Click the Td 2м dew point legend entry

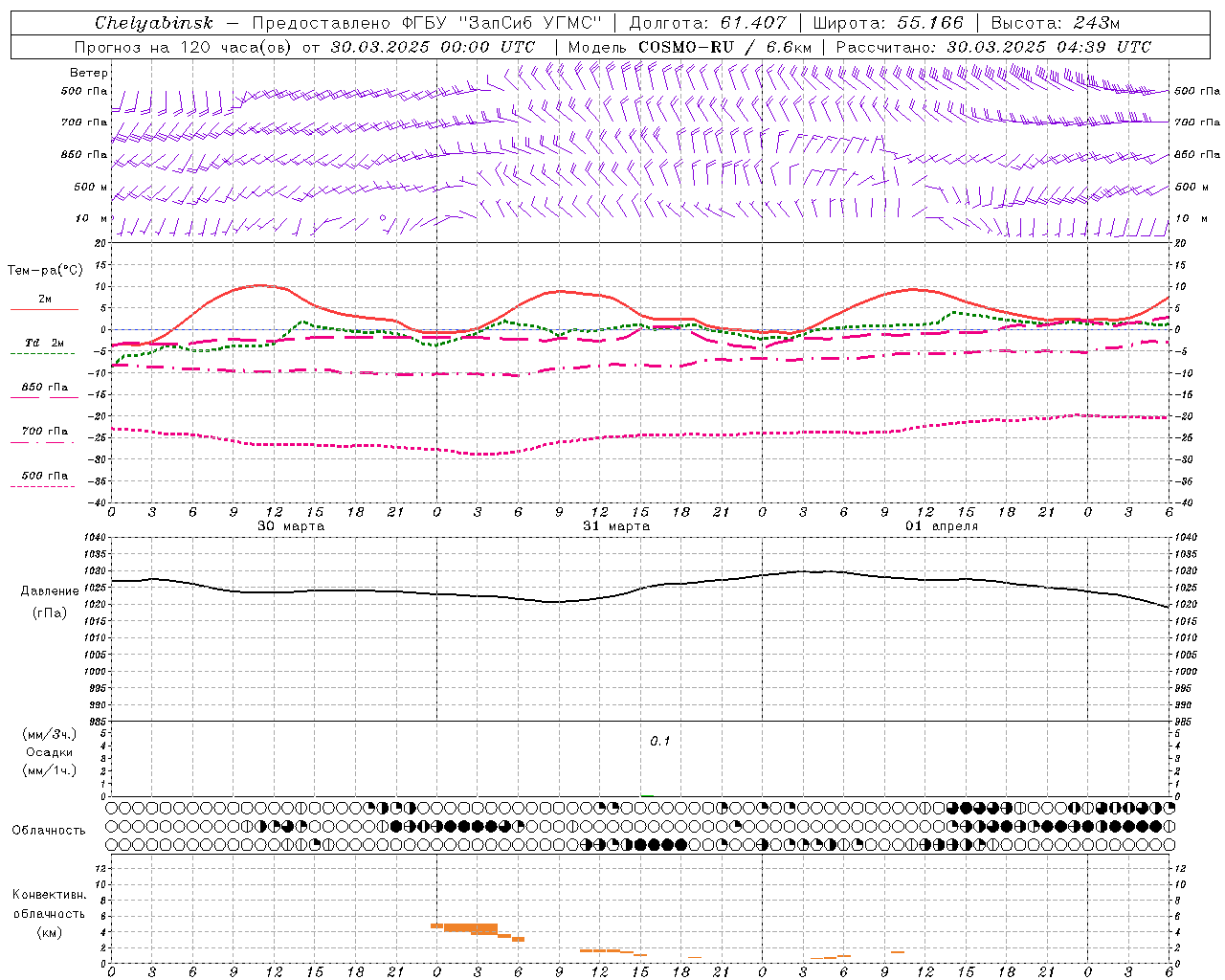point(45,343)
